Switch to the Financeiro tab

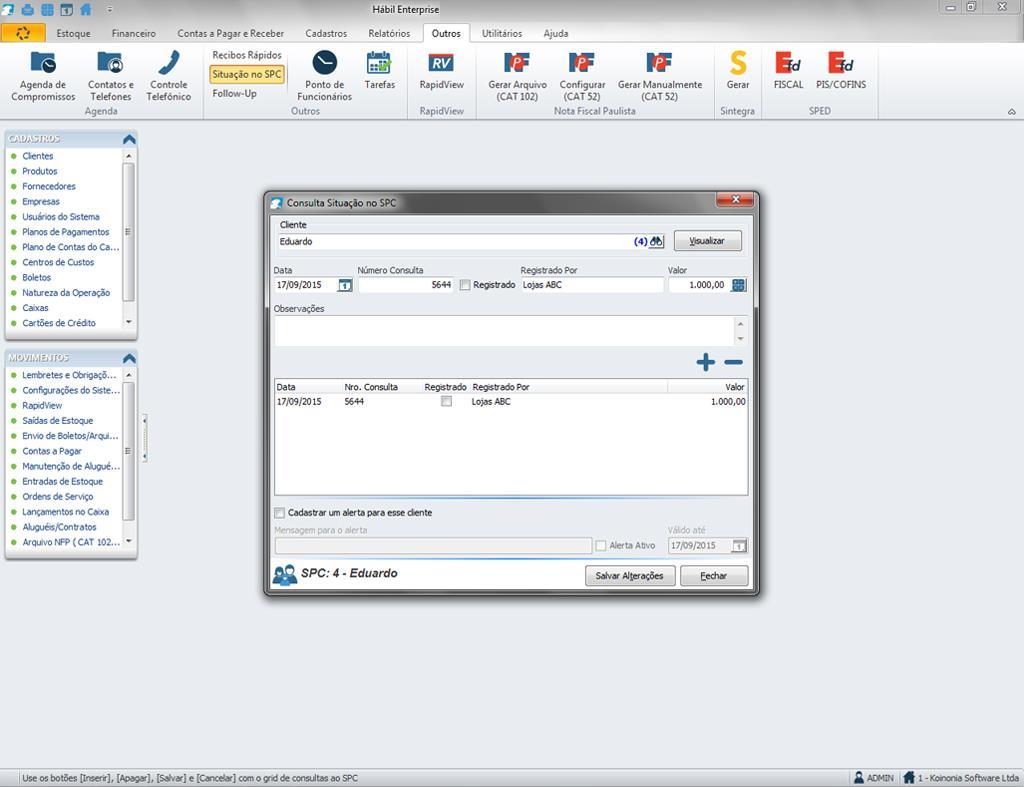tap(133, 33)
